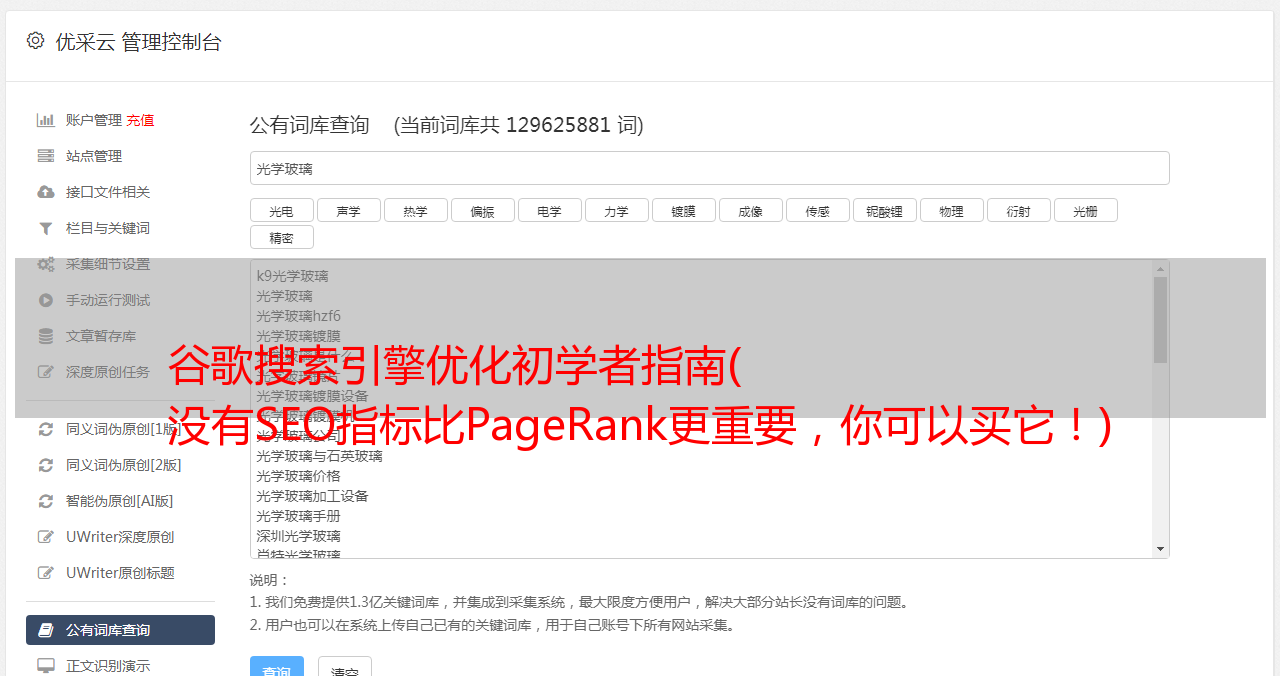Click the keyword search input field
Image resolution: width=1280 pixels, height=676 pixels.
click(x=709, y=168)
